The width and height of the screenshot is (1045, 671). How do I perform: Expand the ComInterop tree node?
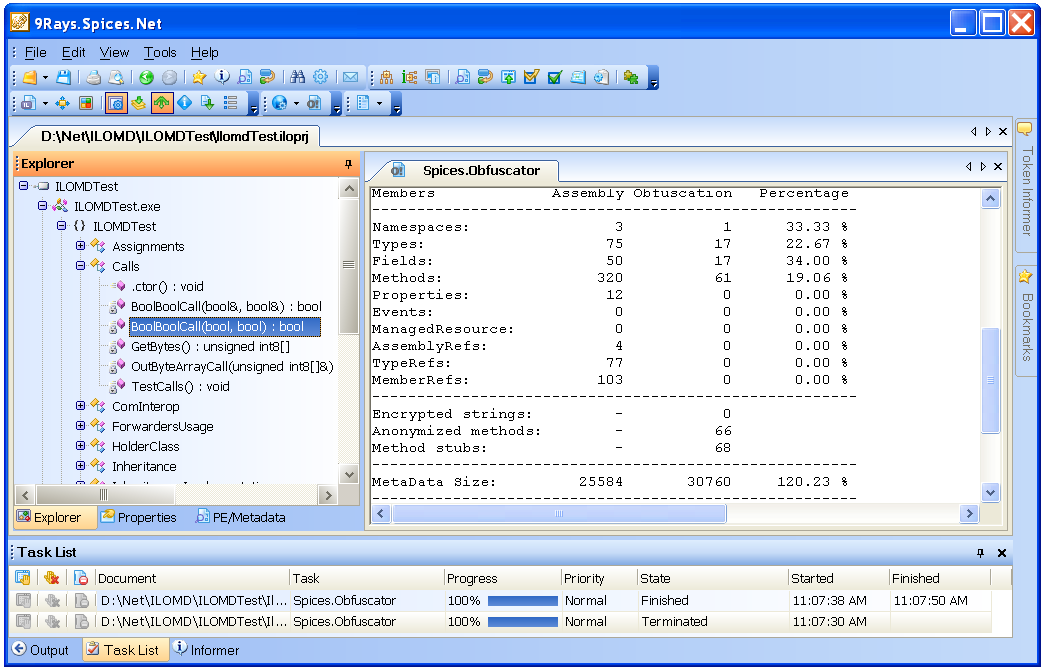[x=81, y=406]
